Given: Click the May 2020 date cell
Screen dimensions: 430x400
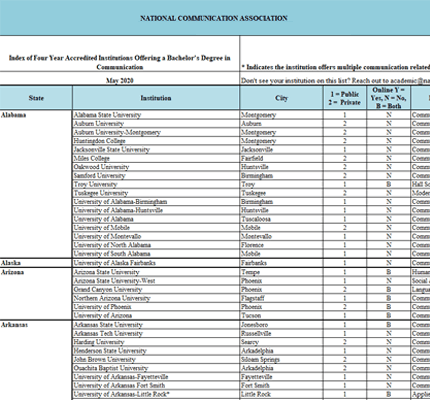Looking at the screenshot, I should [x=120, y=80].
